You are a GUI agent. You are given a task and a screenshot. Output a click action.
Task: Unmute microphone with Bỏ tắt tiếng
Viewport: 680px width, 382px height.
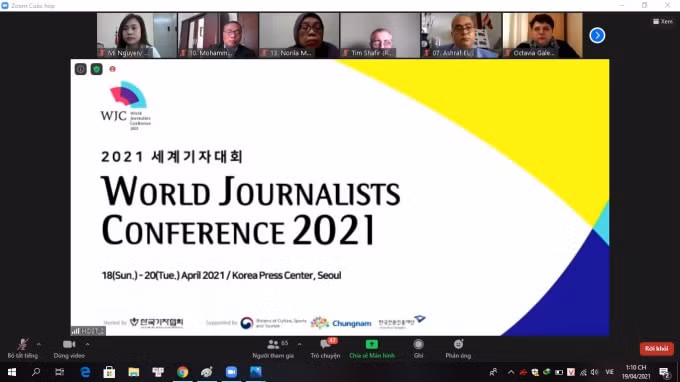coord(23,349)
